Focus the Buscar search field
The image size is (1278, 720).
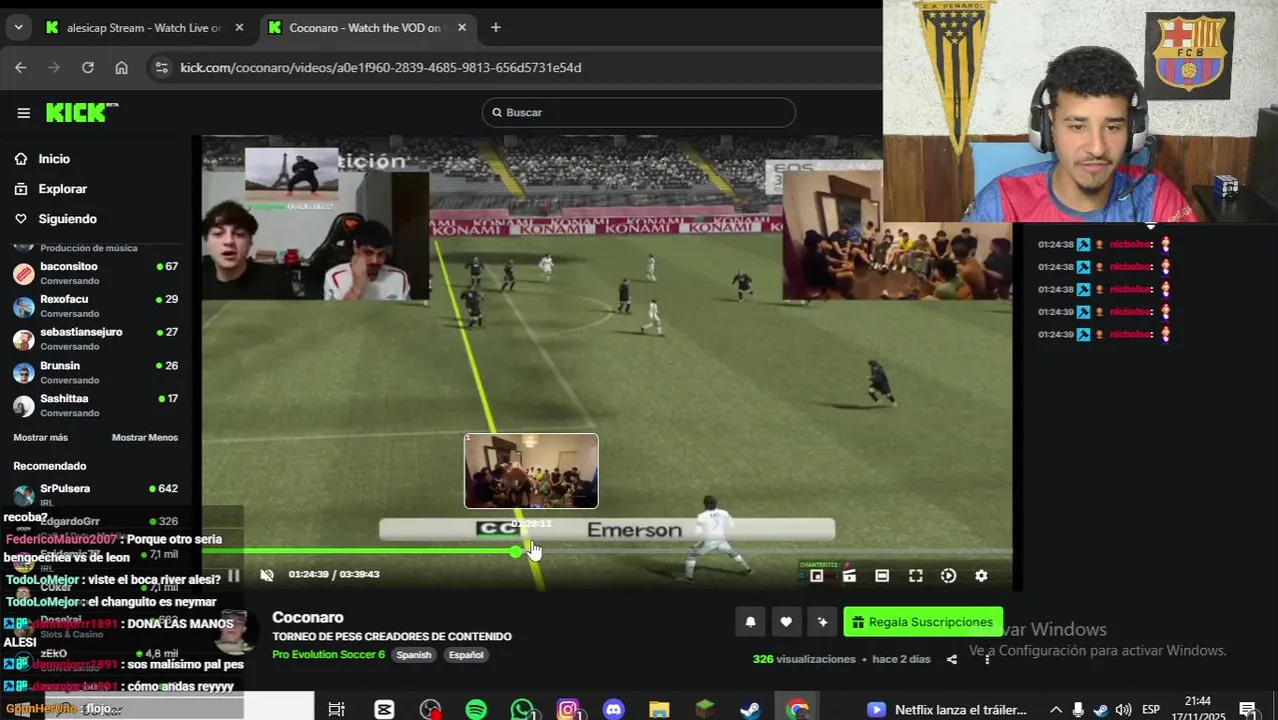(x=639, y=113)
